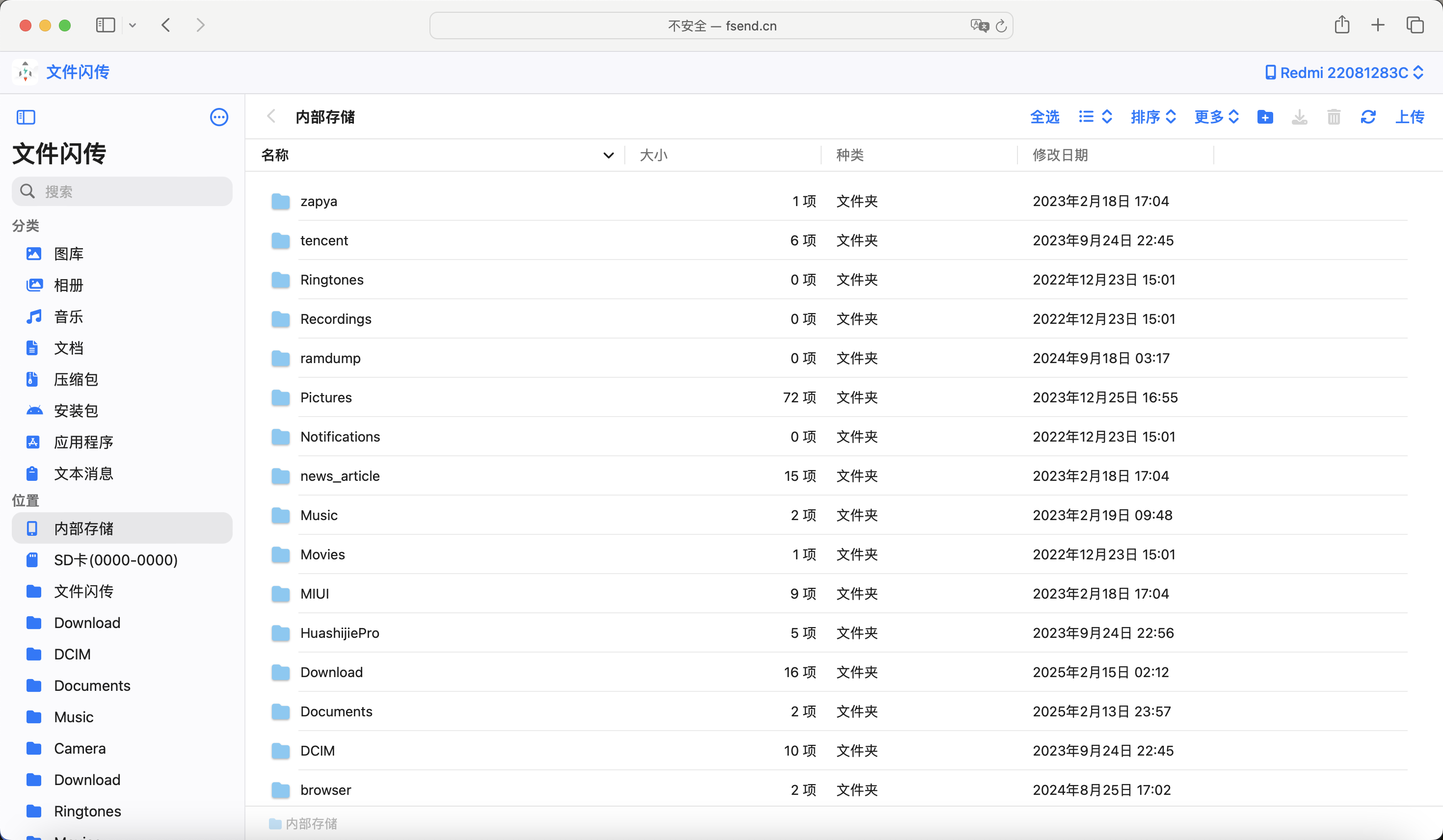This screenshot has height=840, width=1443.
Task: Open the Redmi 22081283C device selector
Action: (1344, 73)
